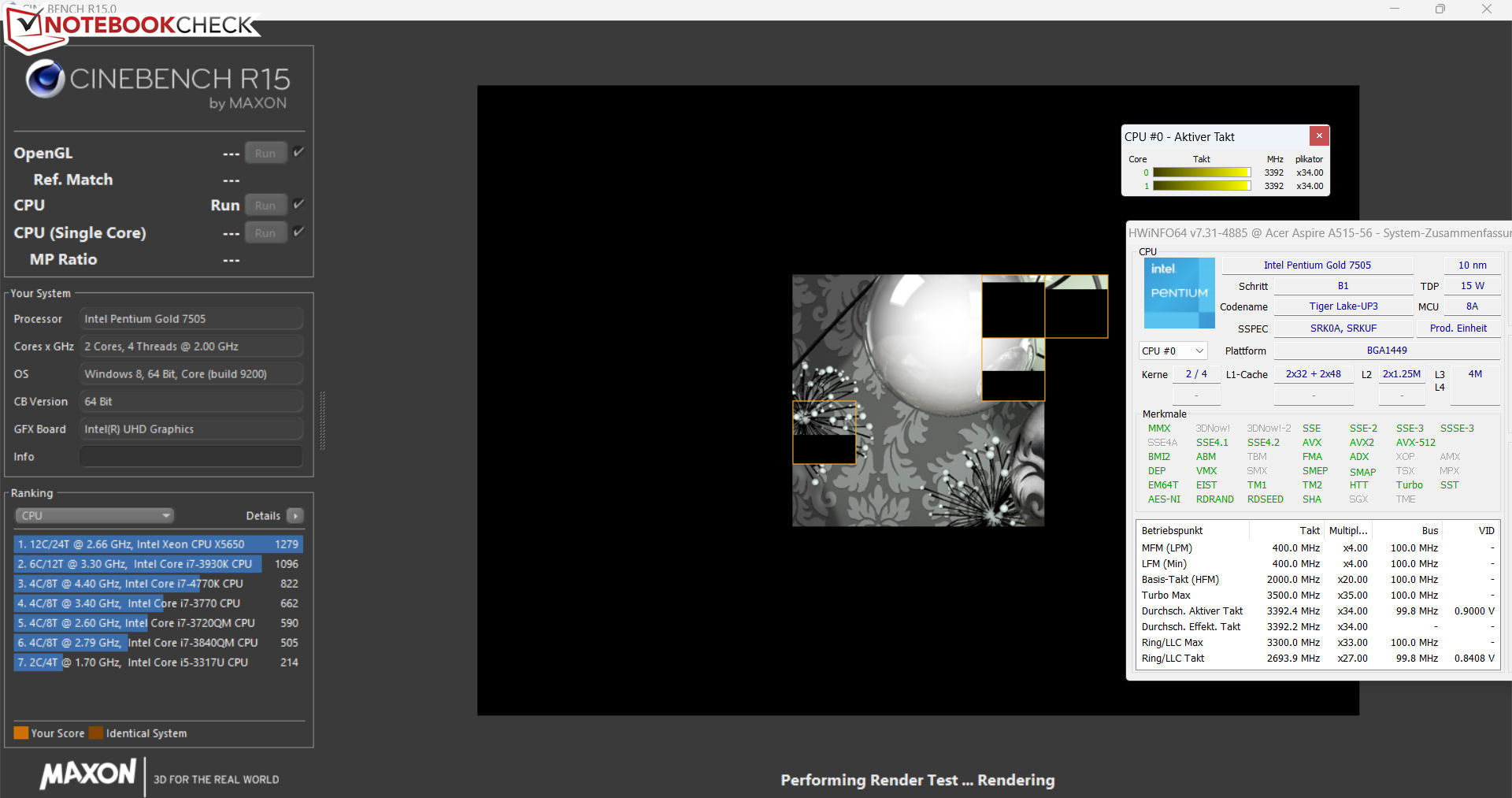Click the arrow icon beside Details

295,516
